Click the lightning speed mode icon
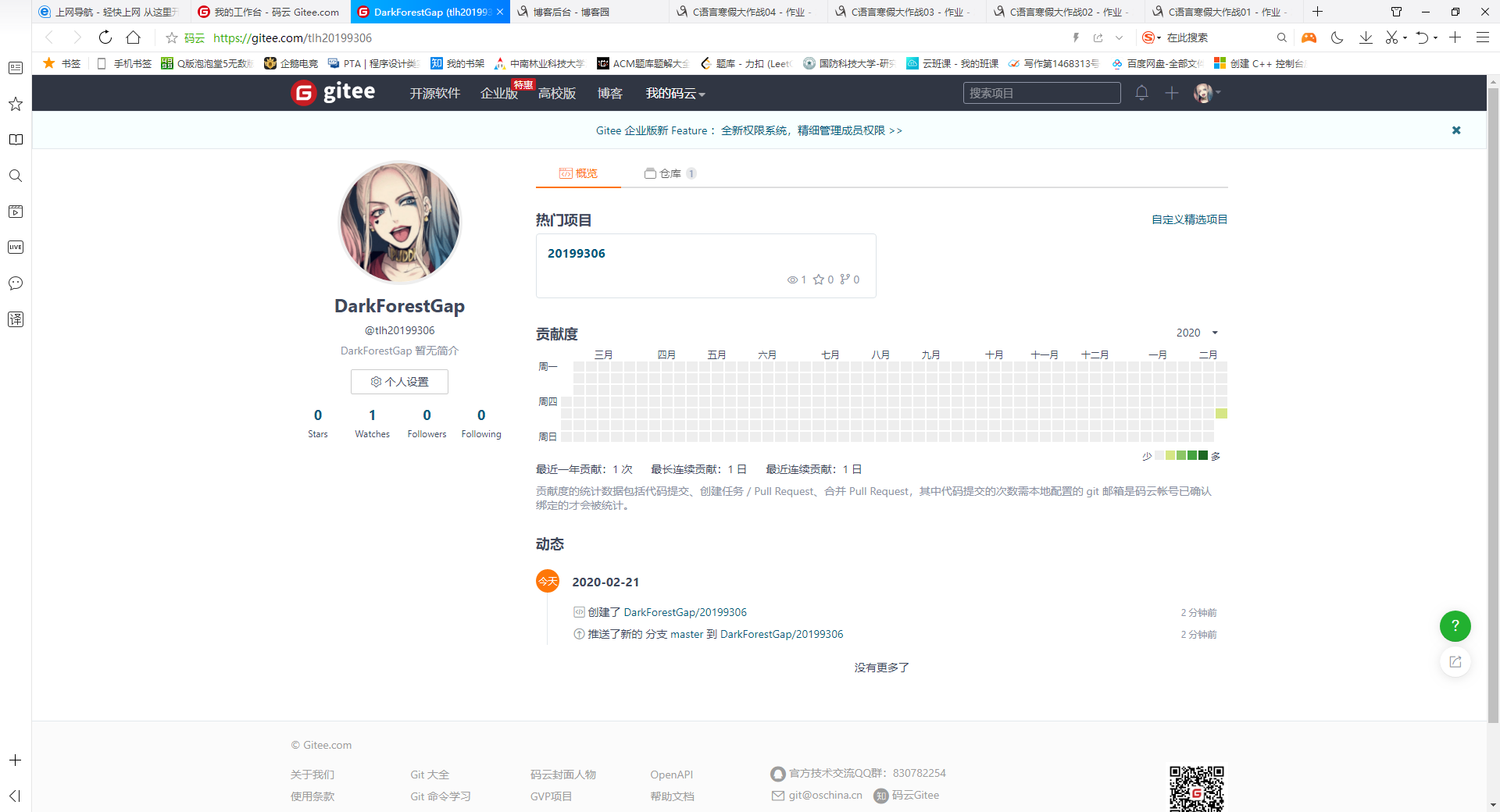Image resolution: width=1500 pixels, height=812 pixels. [1076, 37]
